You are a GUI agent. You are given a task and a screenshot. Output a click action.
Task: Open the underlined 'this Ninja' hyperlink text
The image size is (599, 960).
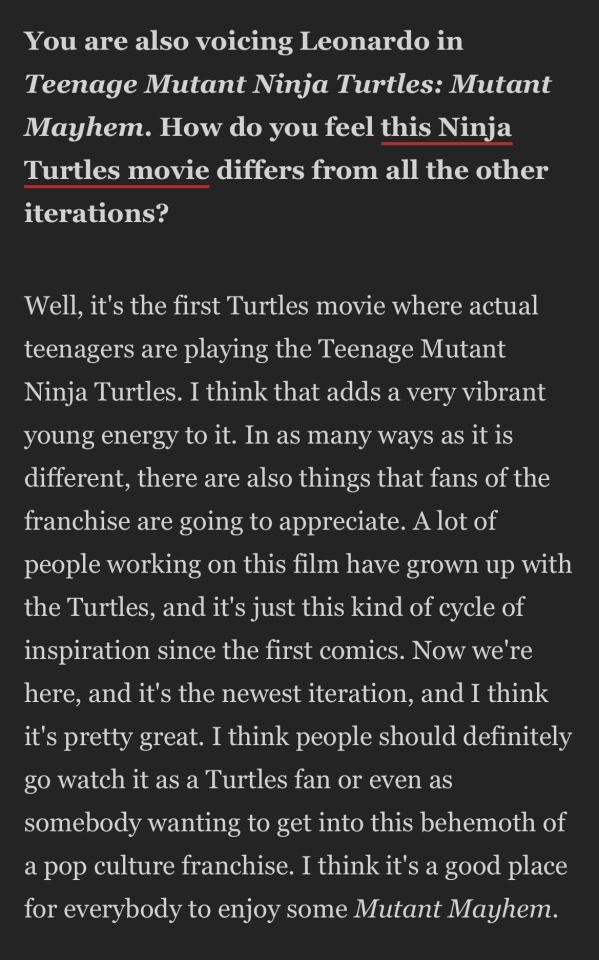pos(446,127)
